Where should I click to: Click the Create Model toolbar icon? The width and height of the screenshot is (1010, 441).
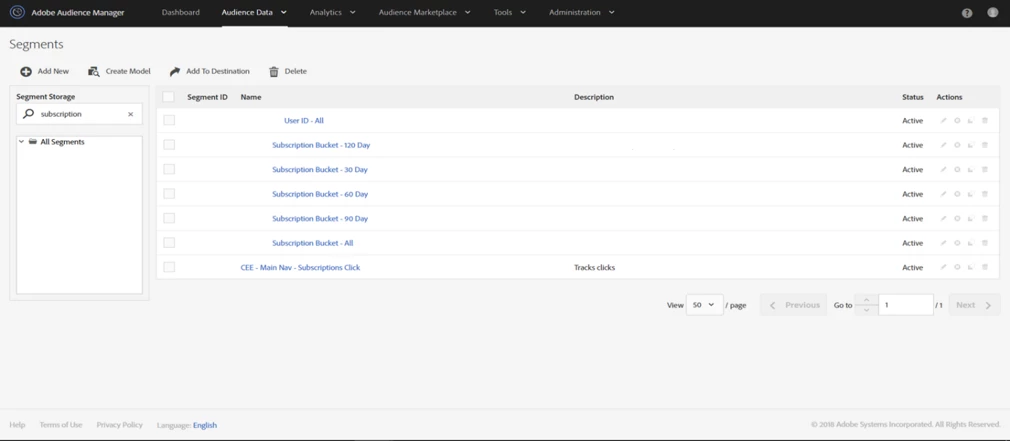coord(94,71)
